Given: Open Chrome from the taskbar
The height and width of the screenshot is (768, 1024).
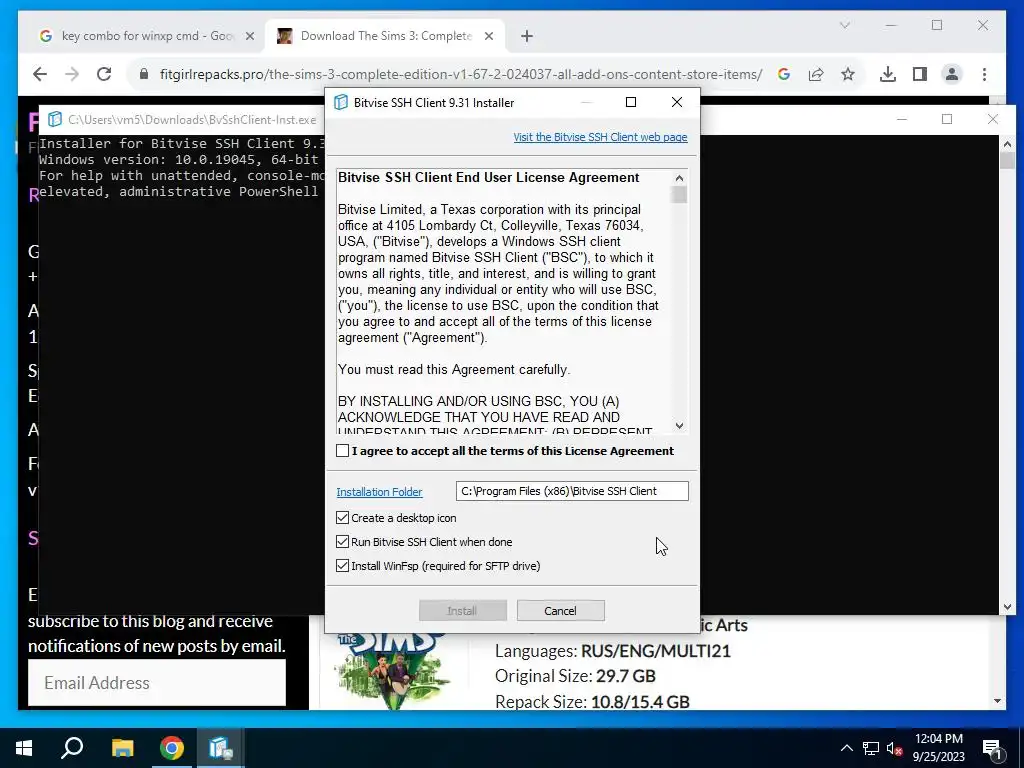Looking at the screenshot, I should [x=172, y=748].
